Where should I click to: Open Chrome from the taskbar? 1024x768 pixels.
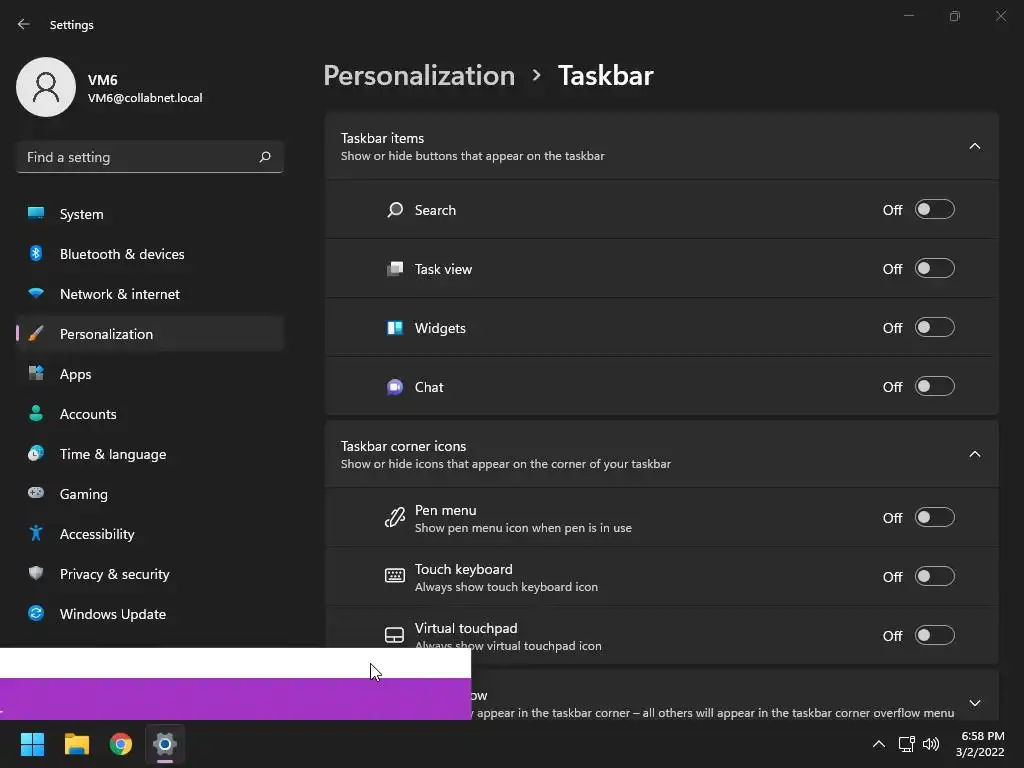point(121,744)
